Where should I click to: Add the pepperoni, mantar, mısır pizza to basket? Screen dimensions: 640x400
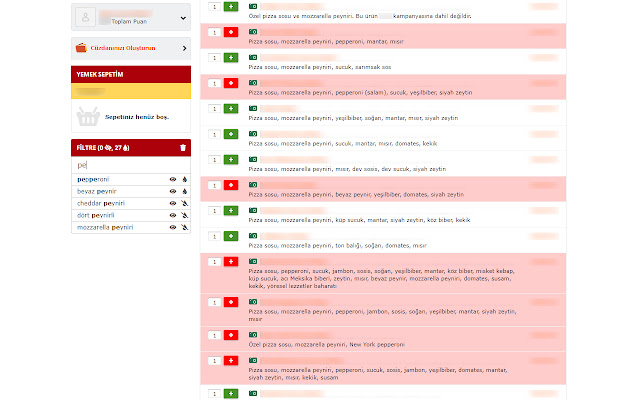pyautogui.click(x=231, y=32)
